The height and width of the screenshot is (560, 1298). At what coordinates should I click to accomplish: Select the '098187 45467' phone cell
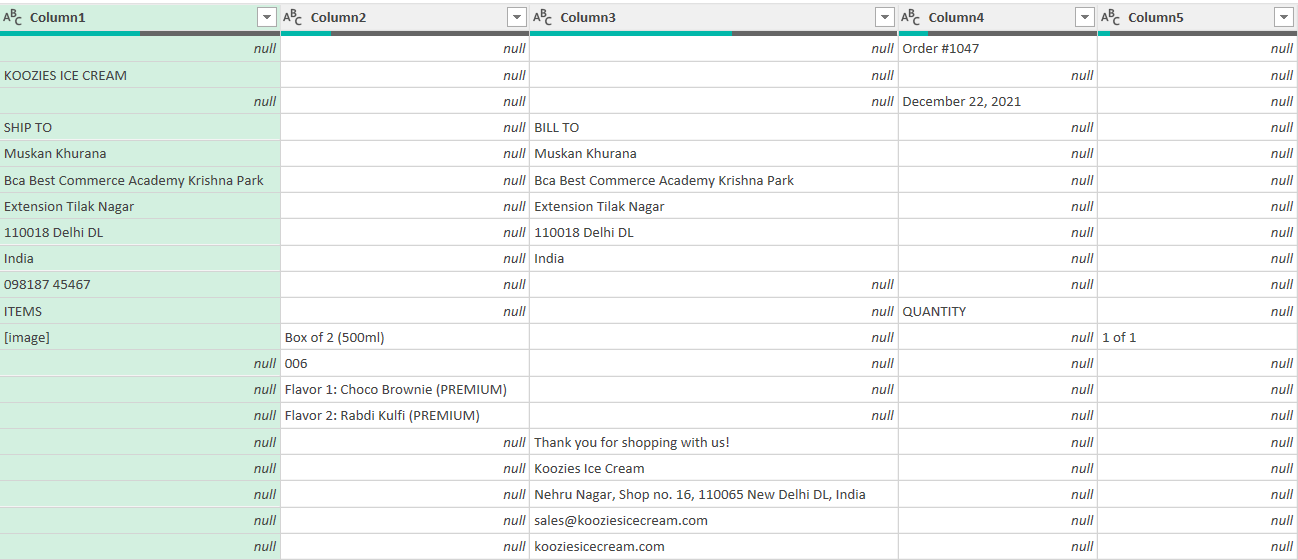click(x=140, y=284)
